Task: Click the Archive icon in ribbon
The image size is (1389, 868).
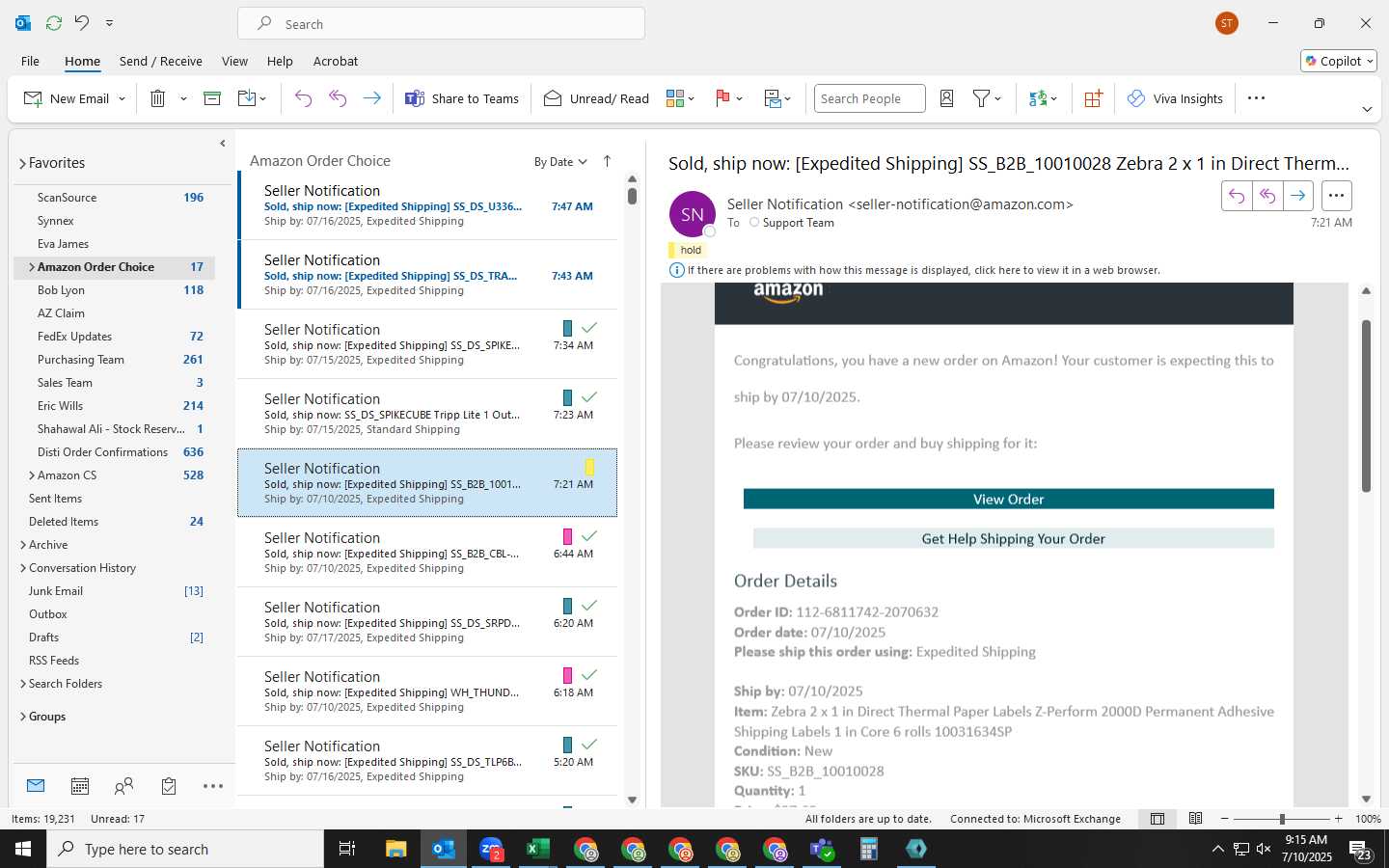Action: click(212, 98)
